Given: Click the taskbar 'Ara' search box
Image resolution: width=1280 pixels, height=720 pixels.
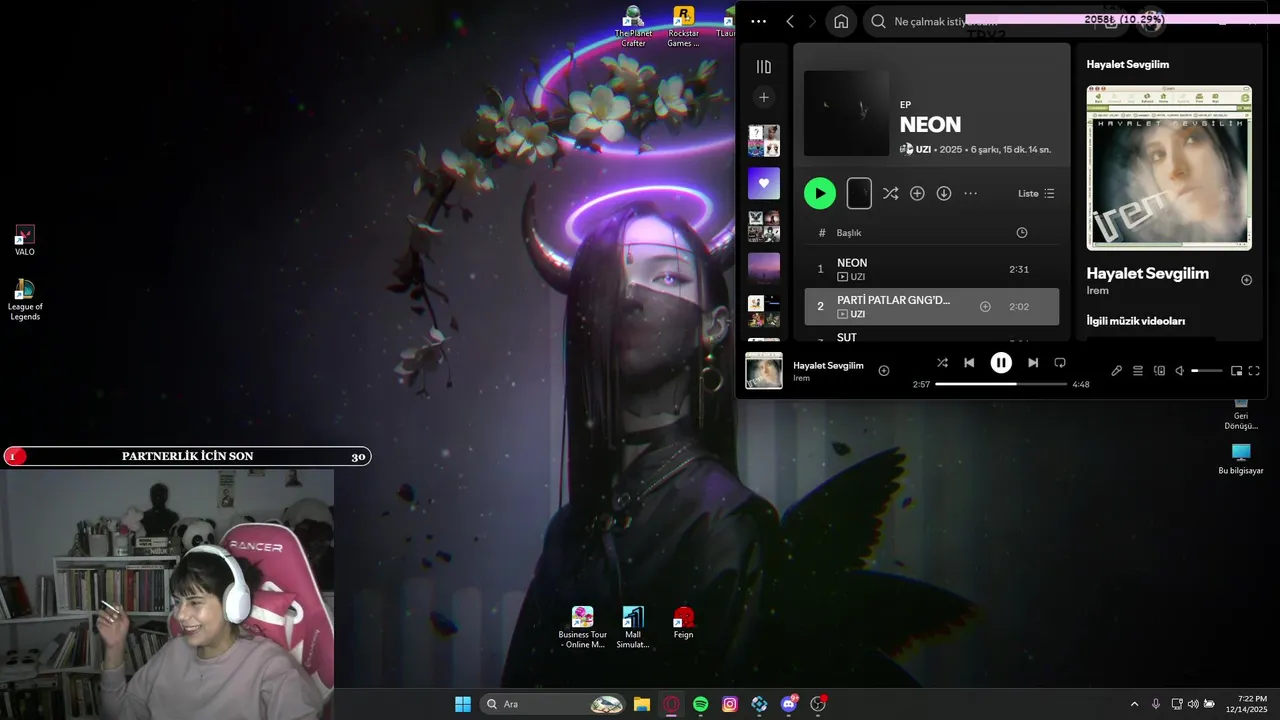Looking at the screenshot, I should click(553, 704).
